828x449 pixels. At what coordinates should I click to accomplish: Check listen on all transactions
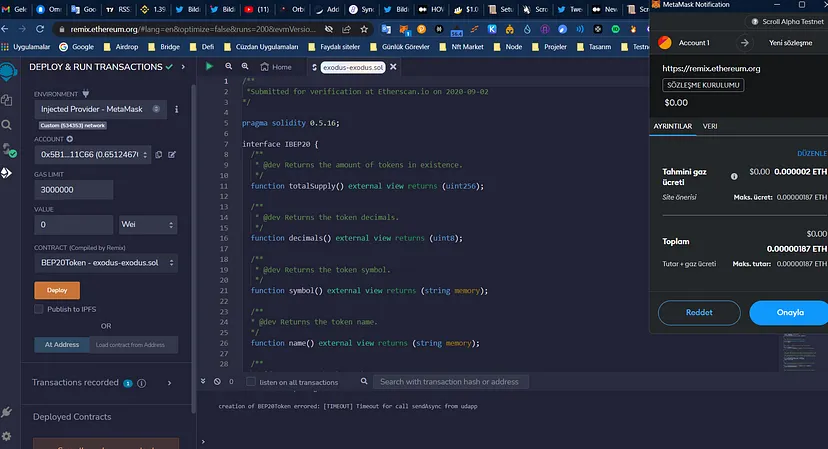pyautogui.click(x=251, y=382)
